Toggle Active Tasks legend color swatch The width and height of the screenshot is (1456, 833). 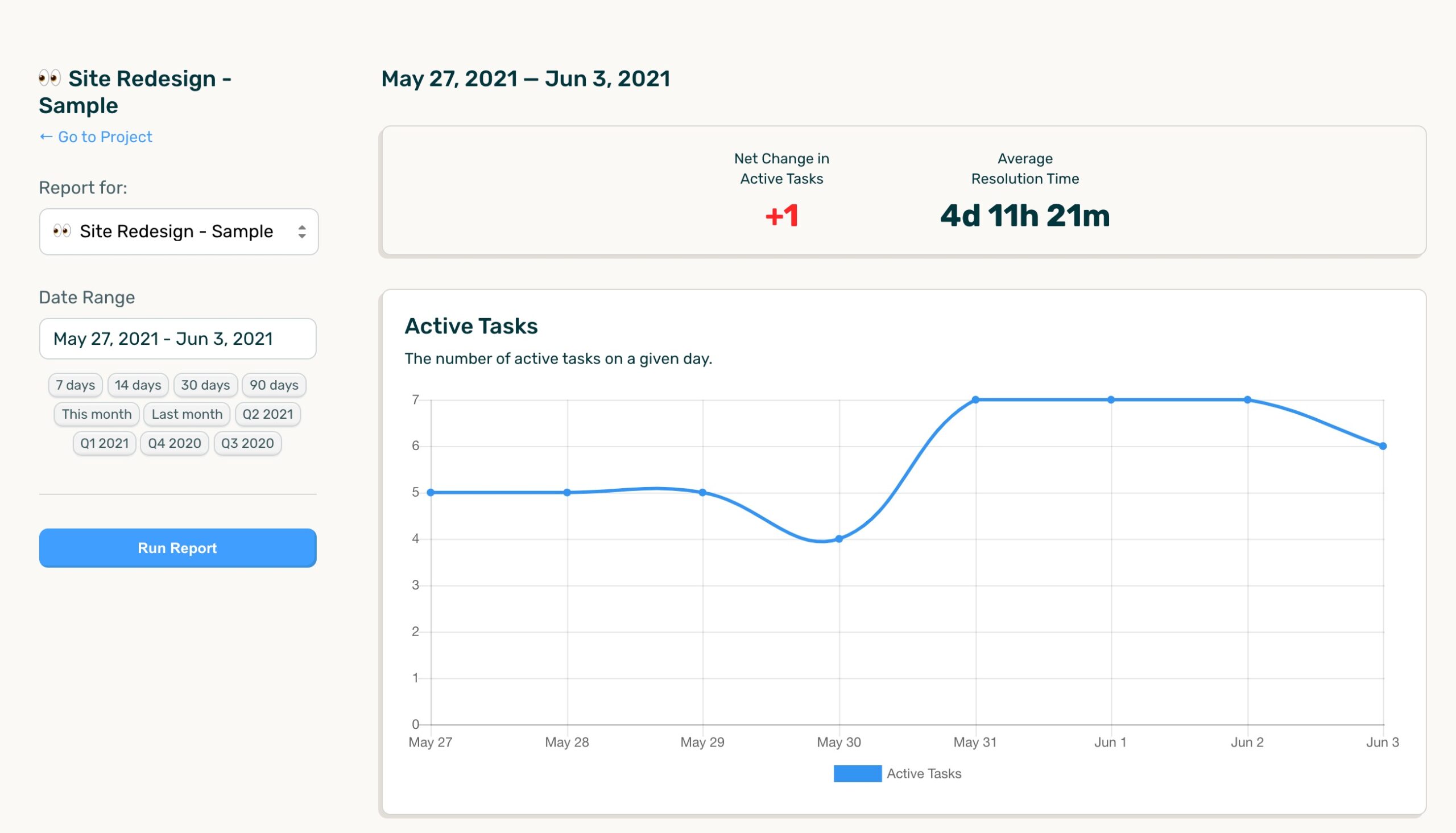tap(857, 773)
